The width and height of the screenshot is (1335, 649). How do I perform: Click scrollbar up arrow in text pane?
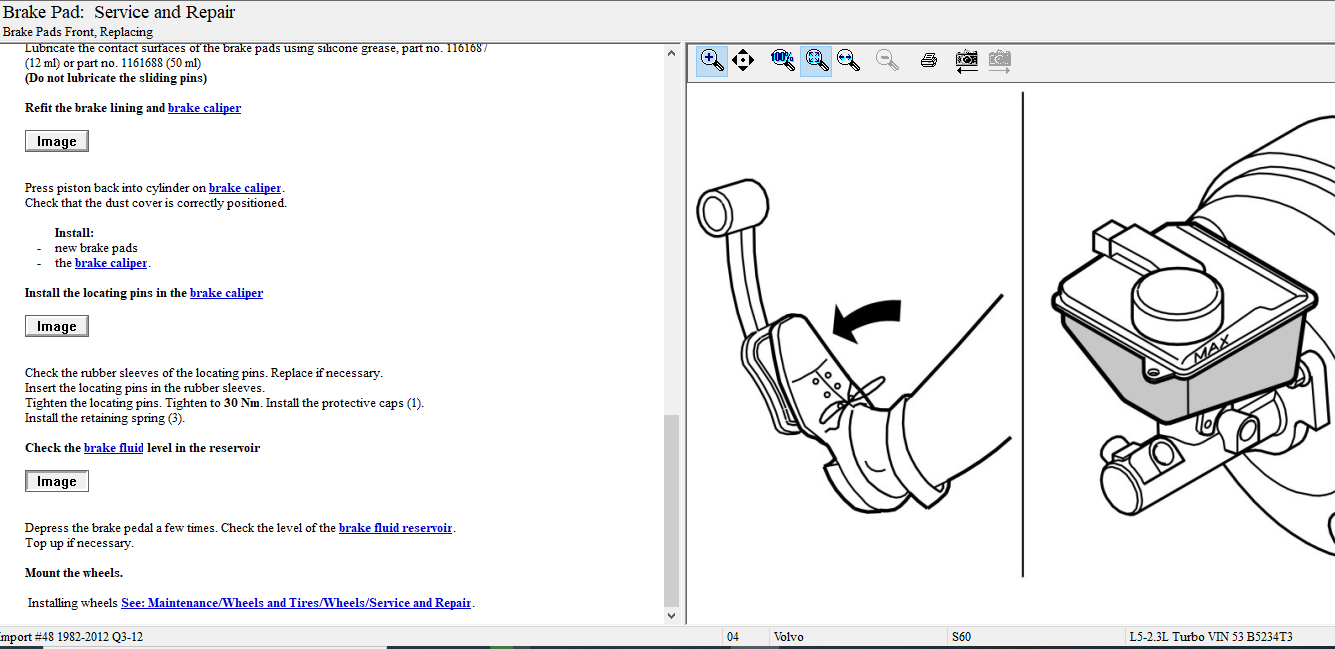point(671,52)
